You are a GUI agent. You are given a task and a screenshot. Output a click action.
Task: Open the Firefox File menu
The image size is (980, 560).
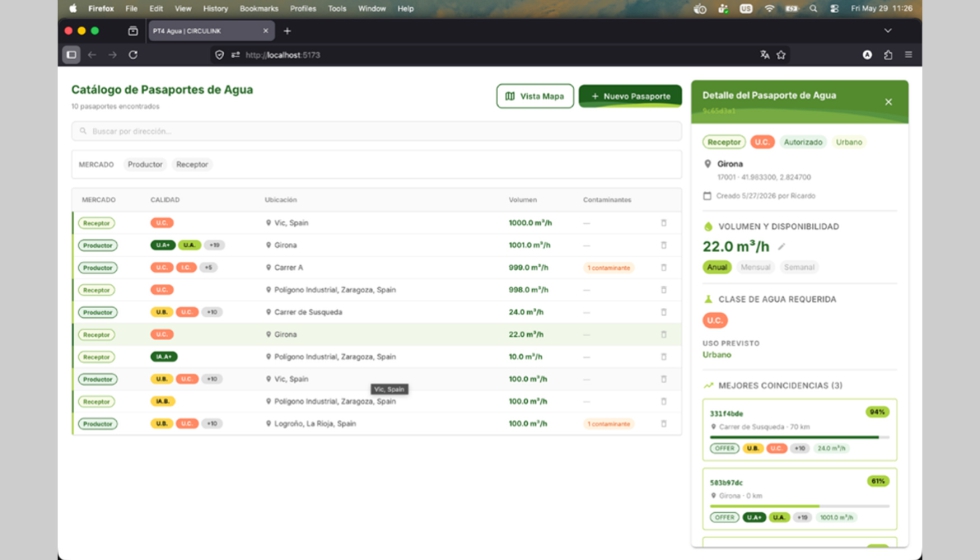131,9
